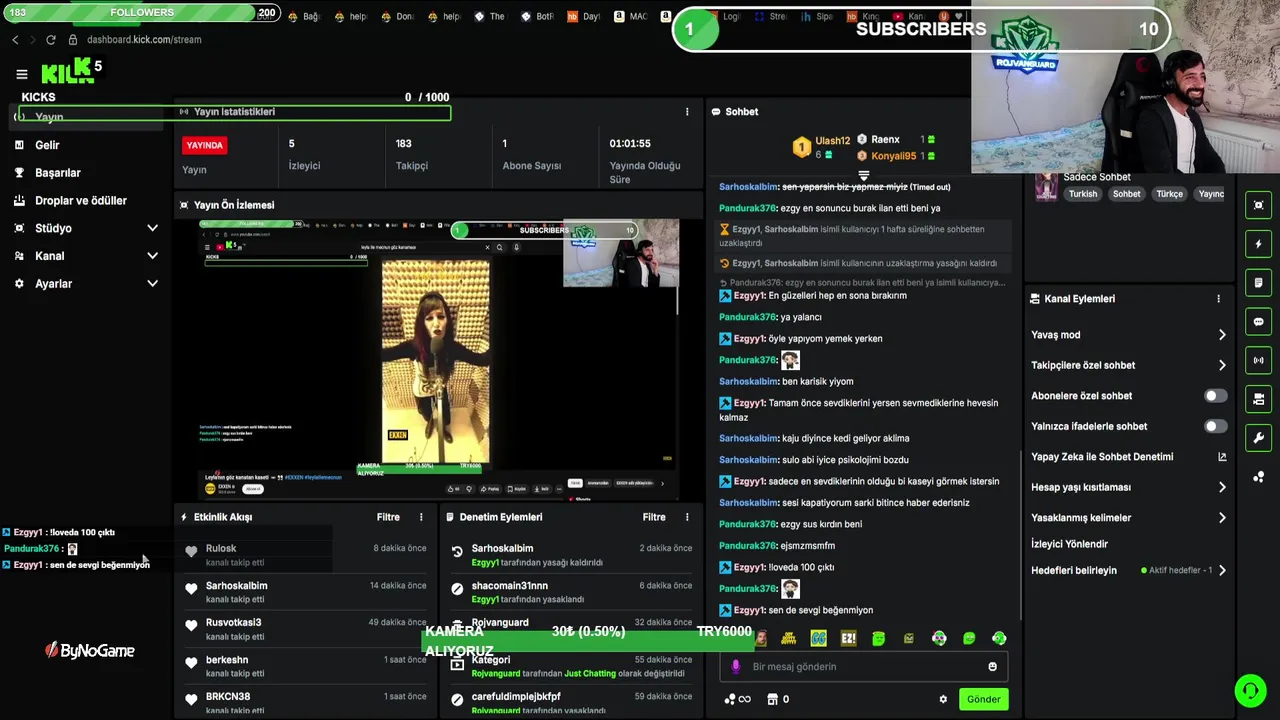Click the Turkish tag chip
Screen dimensions: 1280x720
click(x=1083, y=194)
